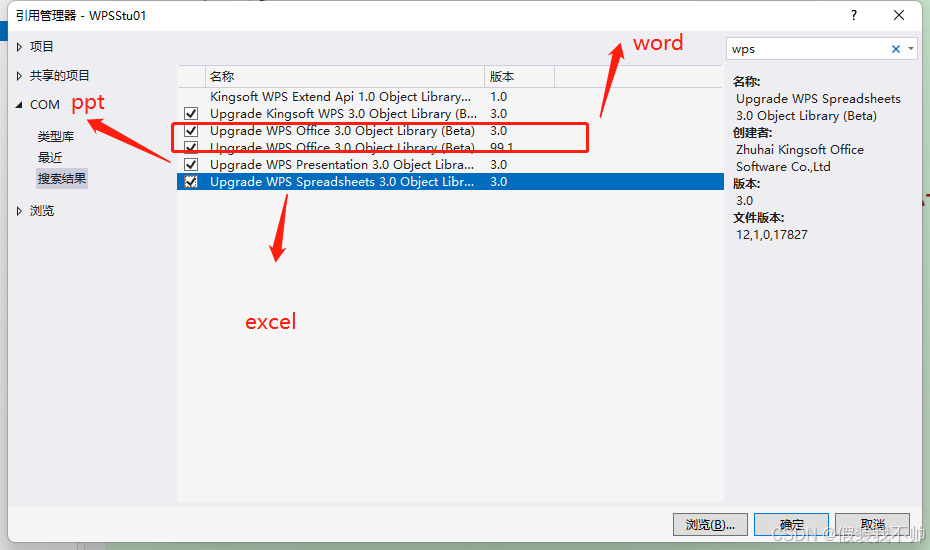Screen dimensions: 930x550
Task: Clear the wps search text with X icon
Action: 896,49
